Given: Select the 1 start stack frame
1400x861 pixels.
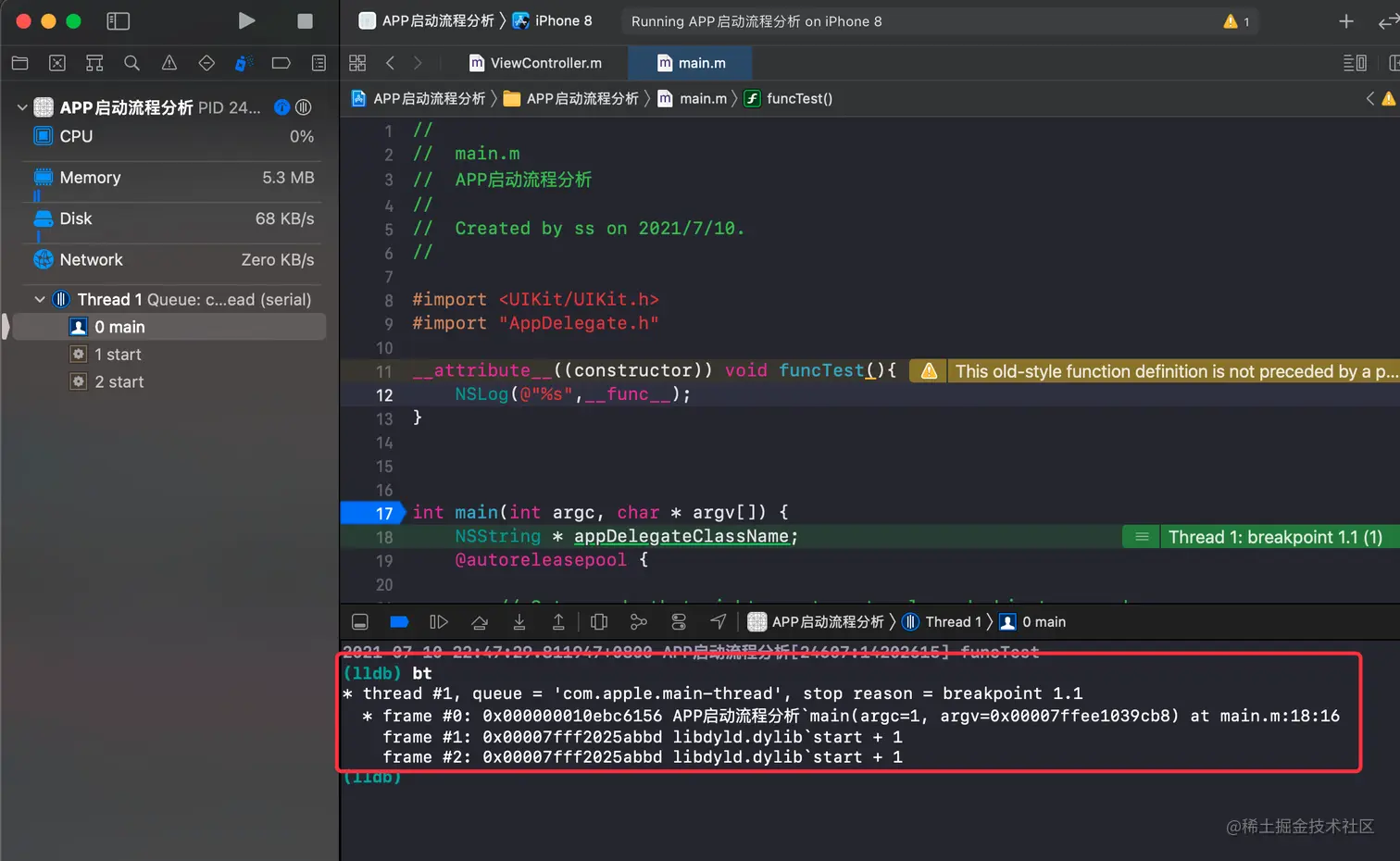Looking at the screenshot, I should (x=169, y=355).
